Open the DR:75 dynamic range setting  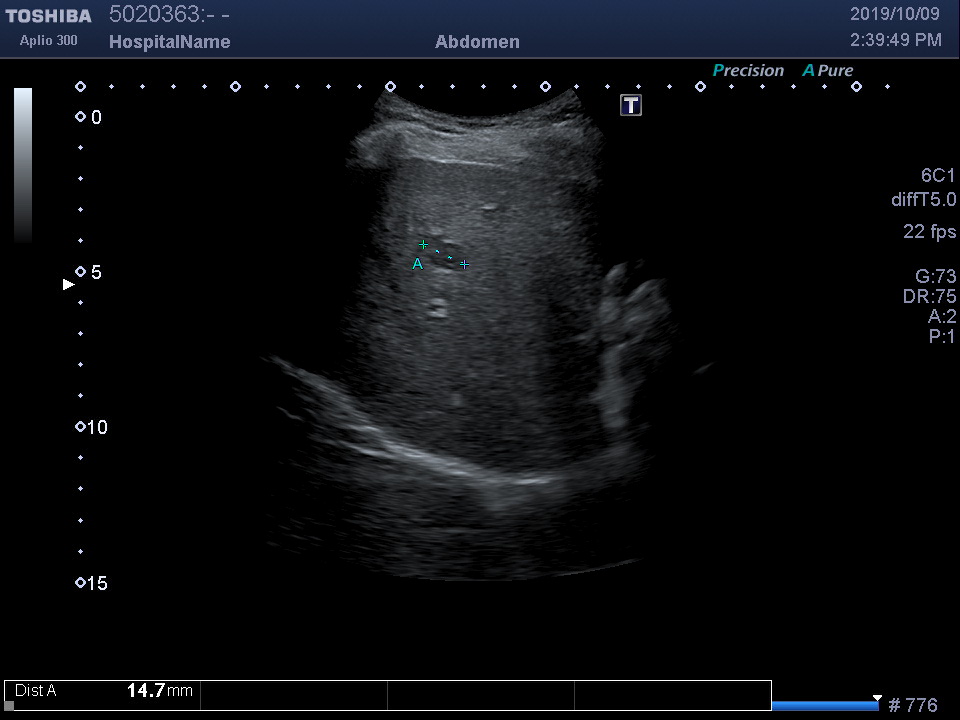(929, 297)
